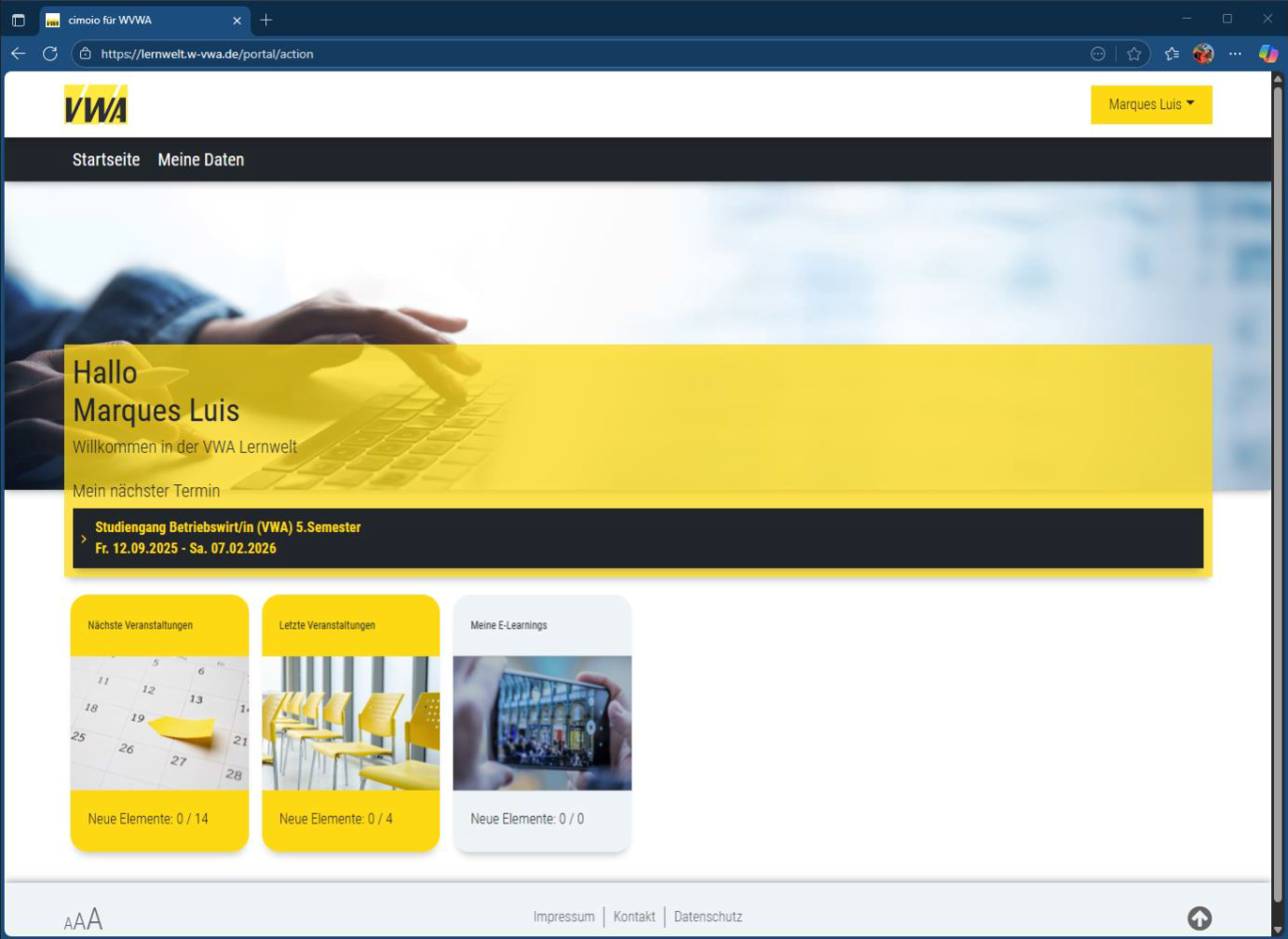Refresh the page with reload icon

coord(50,54)
